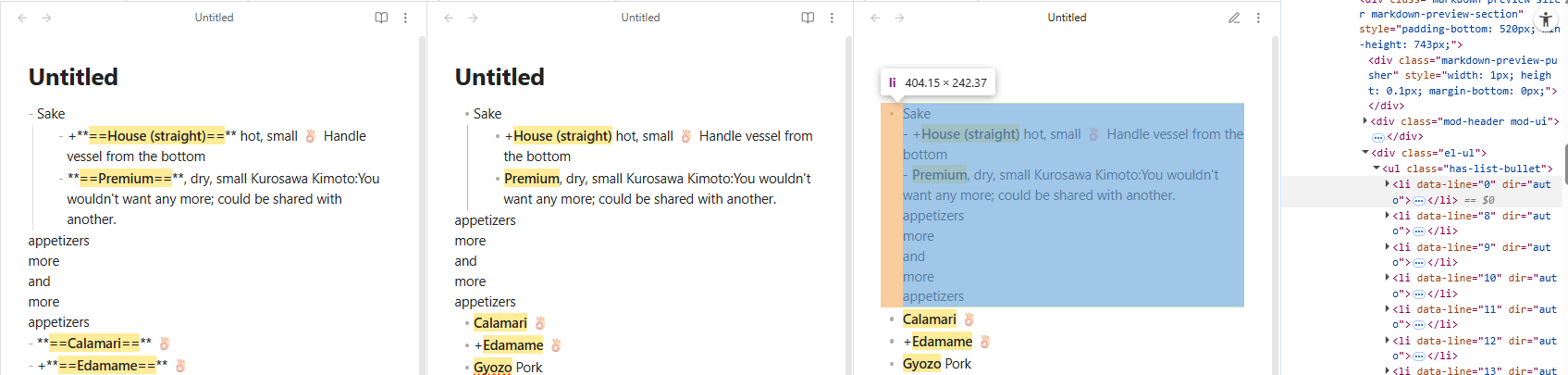This screenshot has height=375, width=1568.
Task: Click the reading view book icon in the second pane
Action: click(808, 18)
